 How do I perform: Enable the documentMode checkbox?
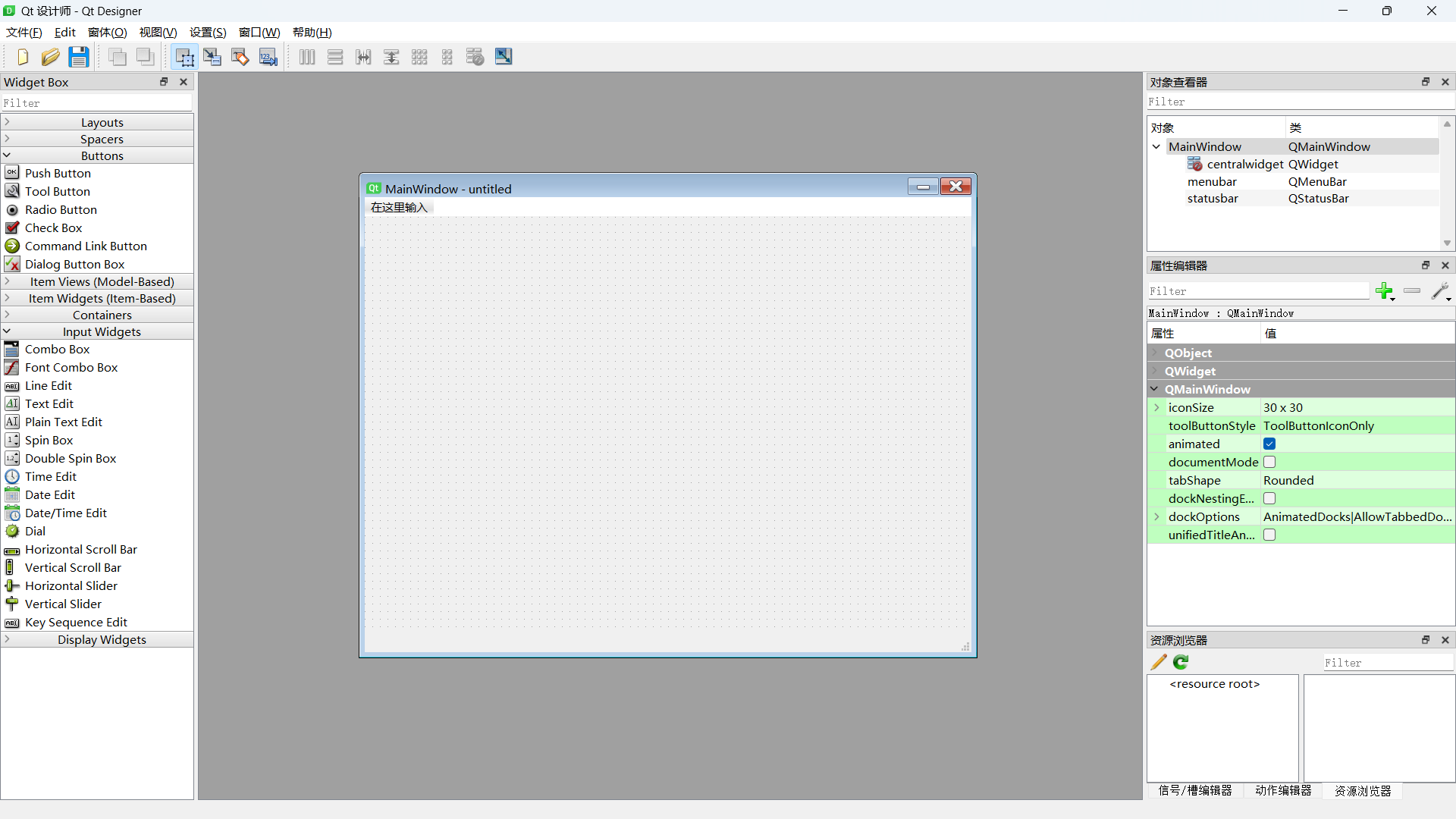[x=1269, y=462]
